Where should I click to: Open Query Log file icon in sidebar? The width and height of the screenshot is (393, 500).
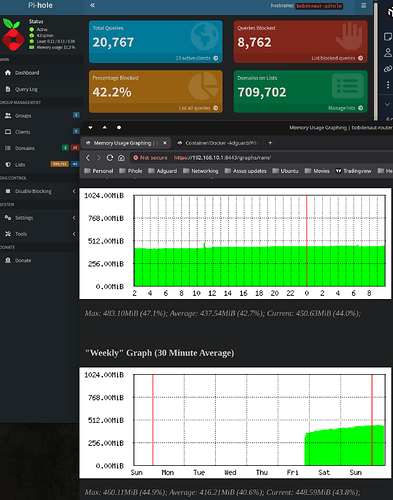8,89
